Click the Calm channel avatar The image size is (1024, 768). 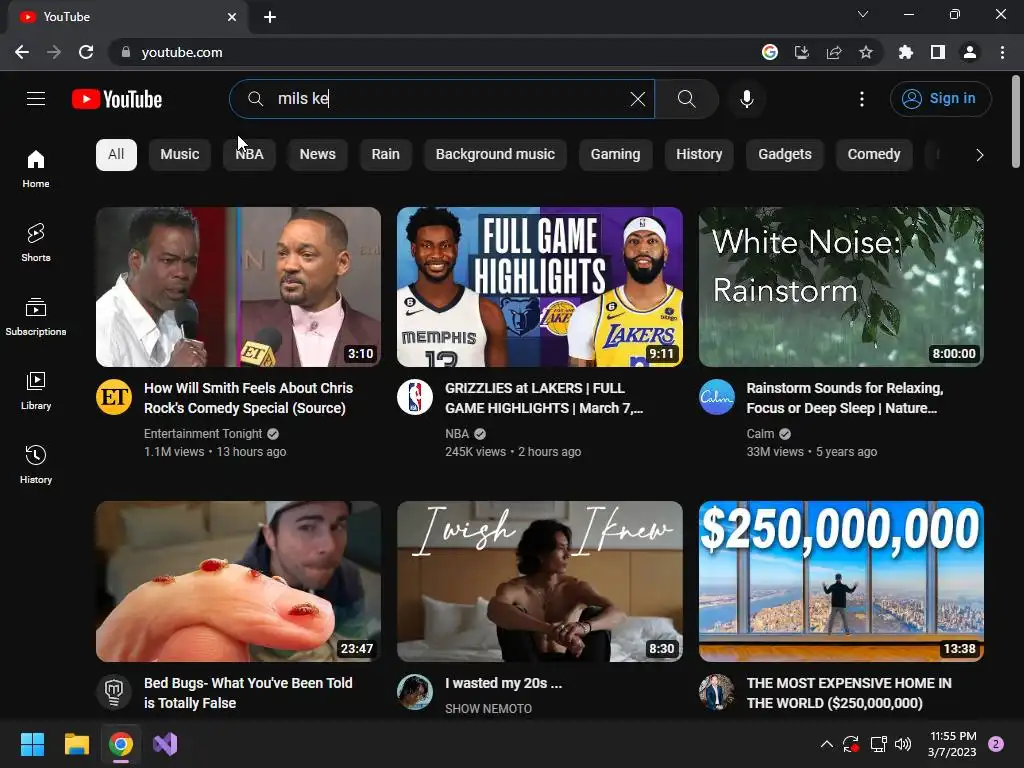(x=717, y=397)
